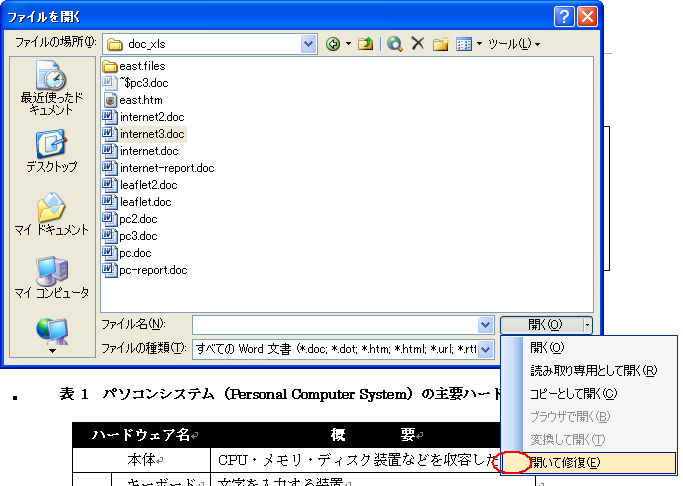The image size is (683, 486).
Task: Choose コピーとして開く(C) menu item
Action: click(x=589, y=394)
